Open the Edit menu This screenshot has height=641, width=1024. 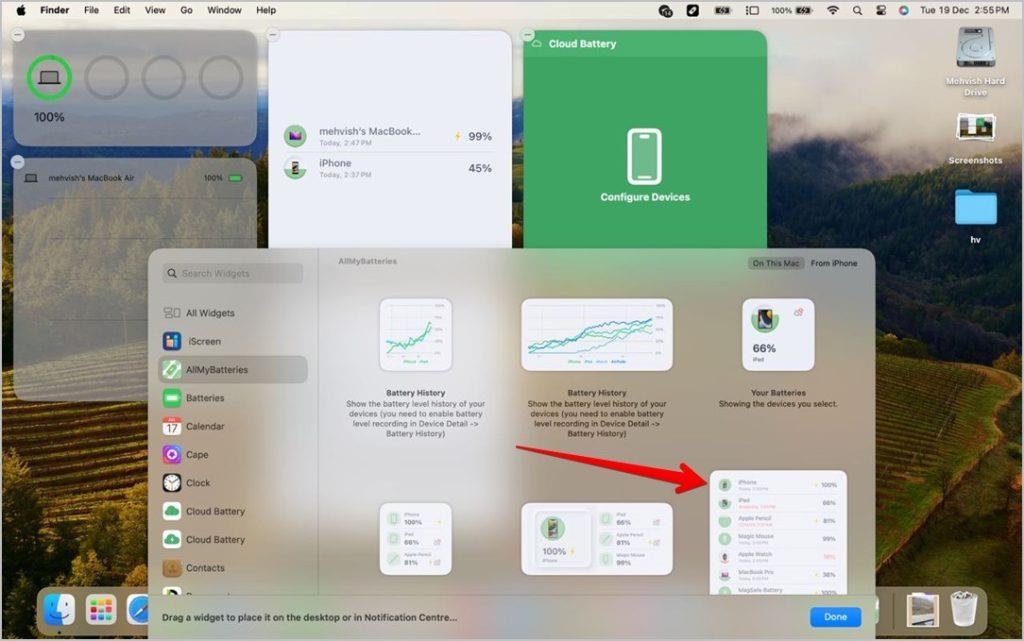(x=122, y=10)
